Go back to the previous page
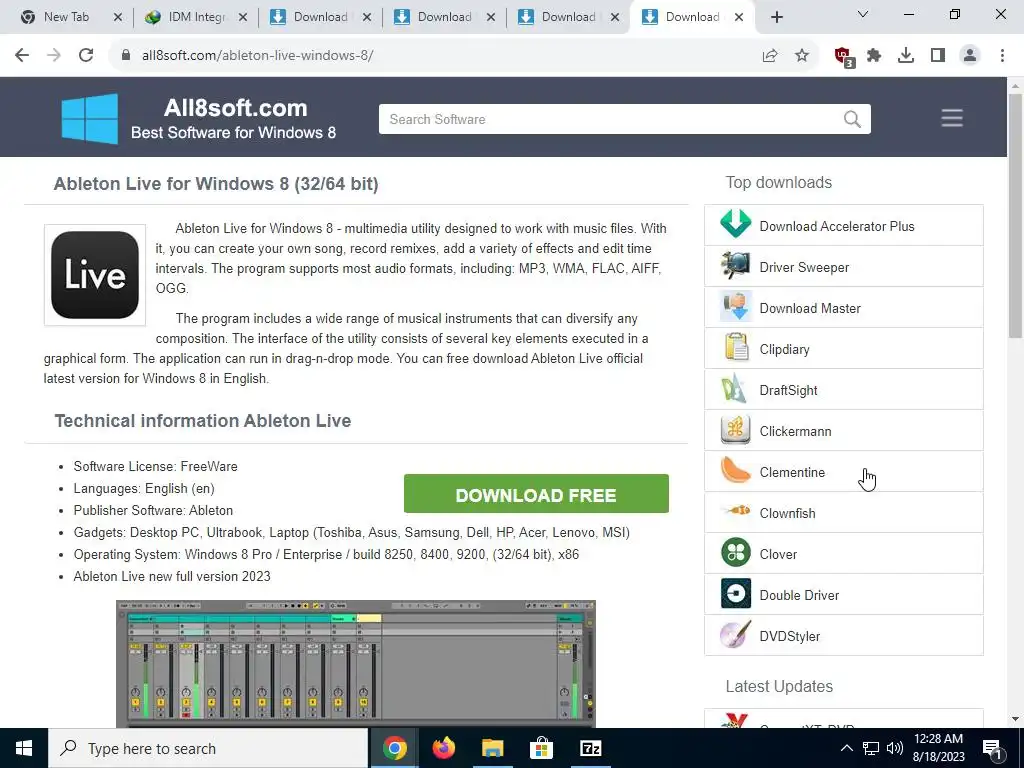Viewport: 1024px width, 768px height. tap(22, 56)
